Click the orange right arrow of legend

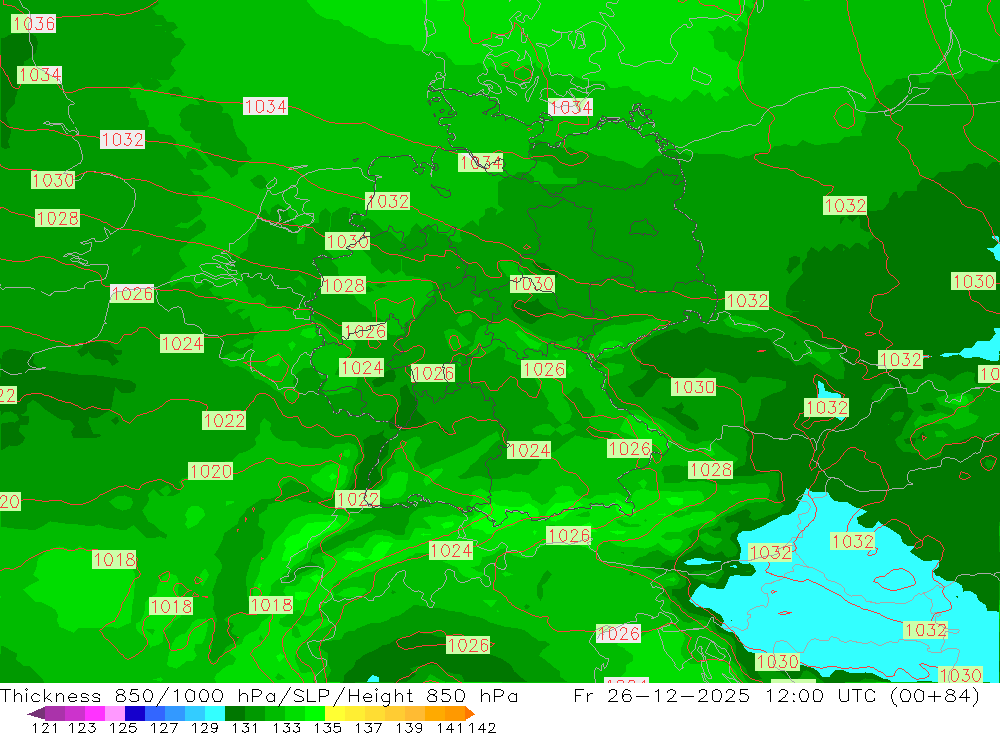470,713
